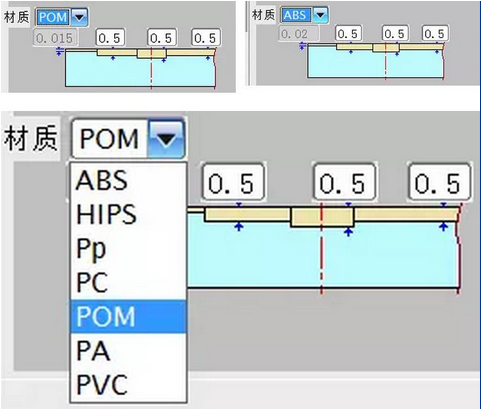482x409 pixels.
Task: Click the selected ABS combo box text
Action: (x=295, y=15)
